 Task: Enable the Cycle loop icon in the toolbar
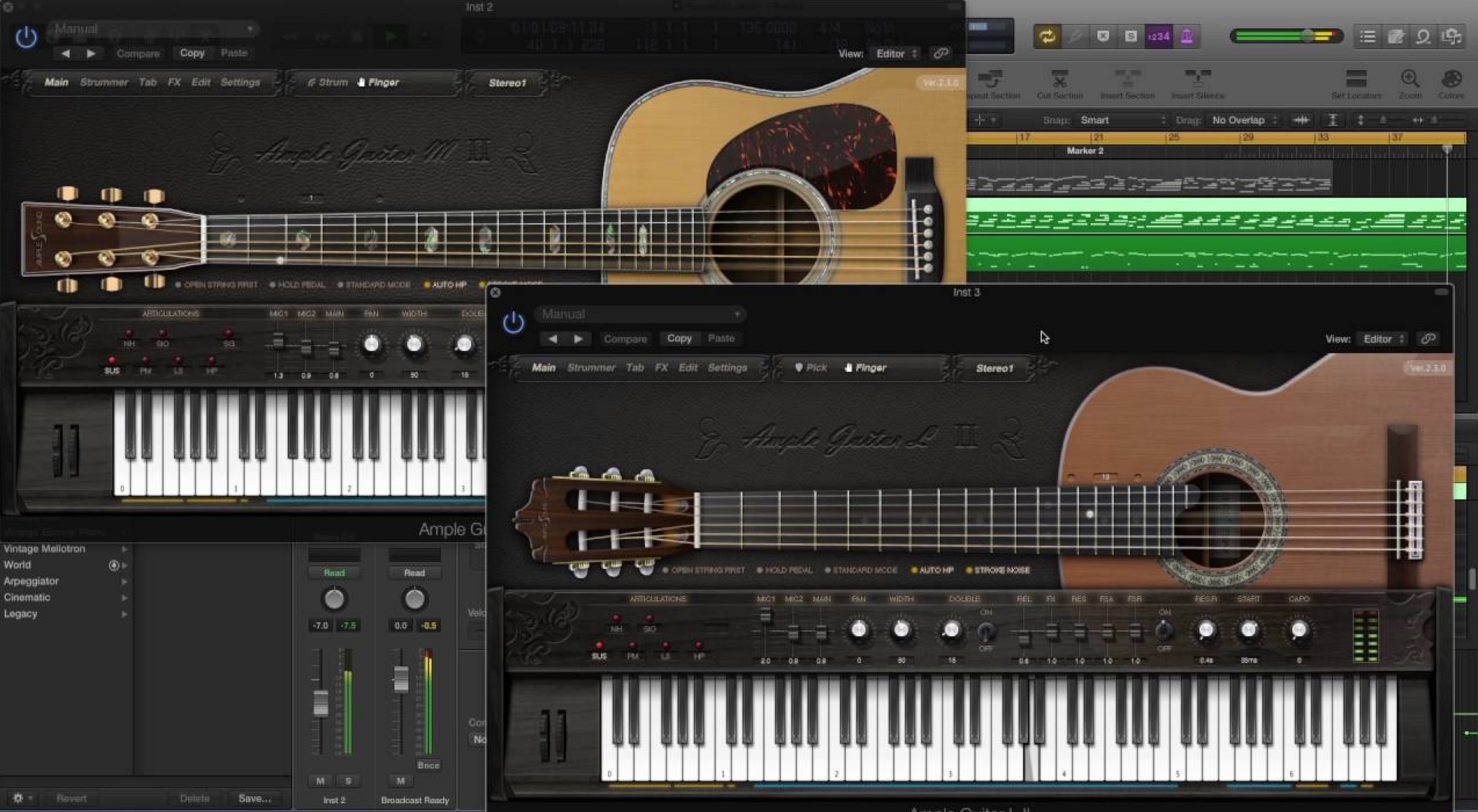pos(1048,36)
